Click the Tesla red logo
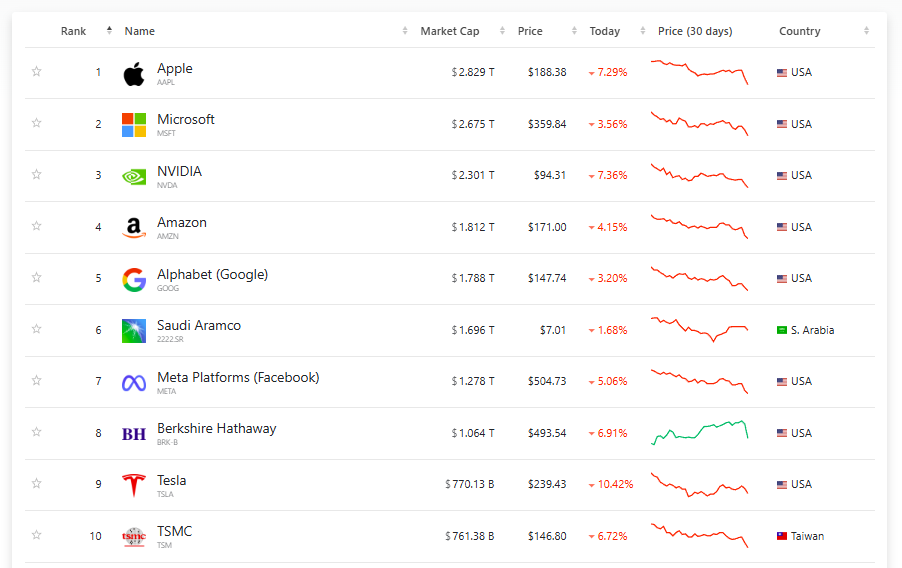 click(x=133, y=485)
